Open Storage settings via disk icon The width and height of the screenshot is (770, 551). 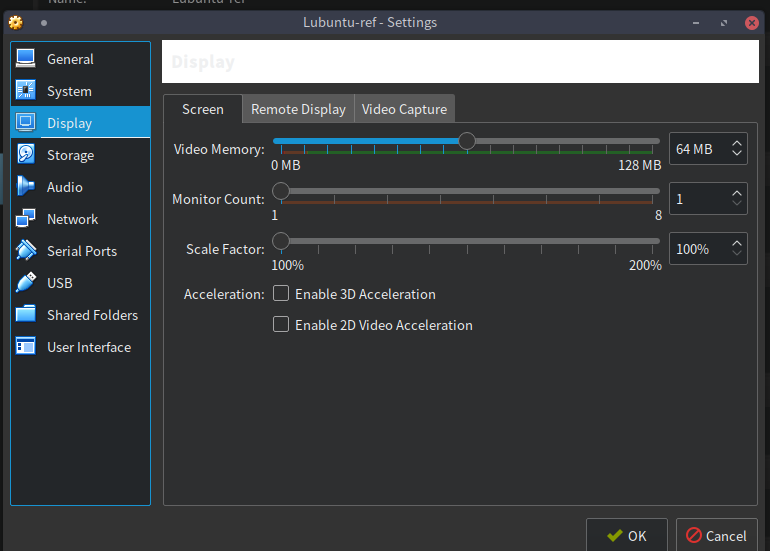click(26, 155)
